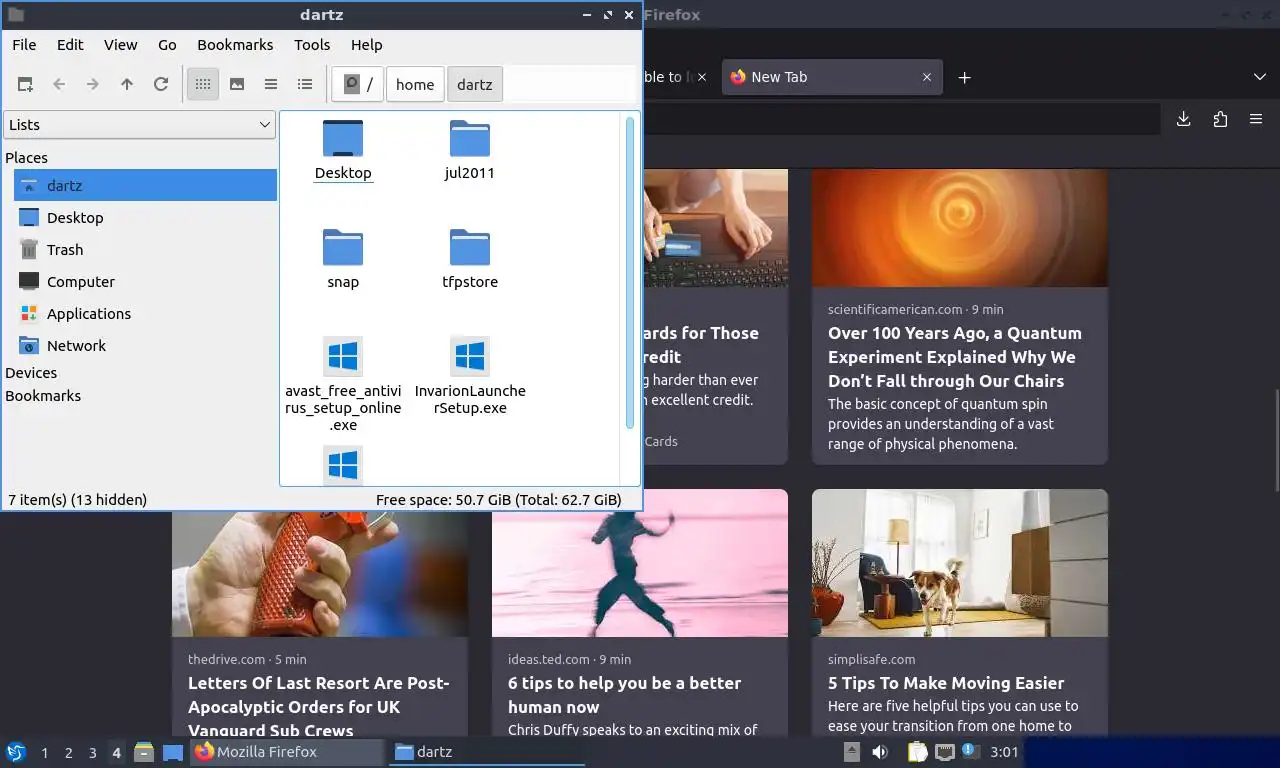Switch to compact list view

tap(271, 84)
